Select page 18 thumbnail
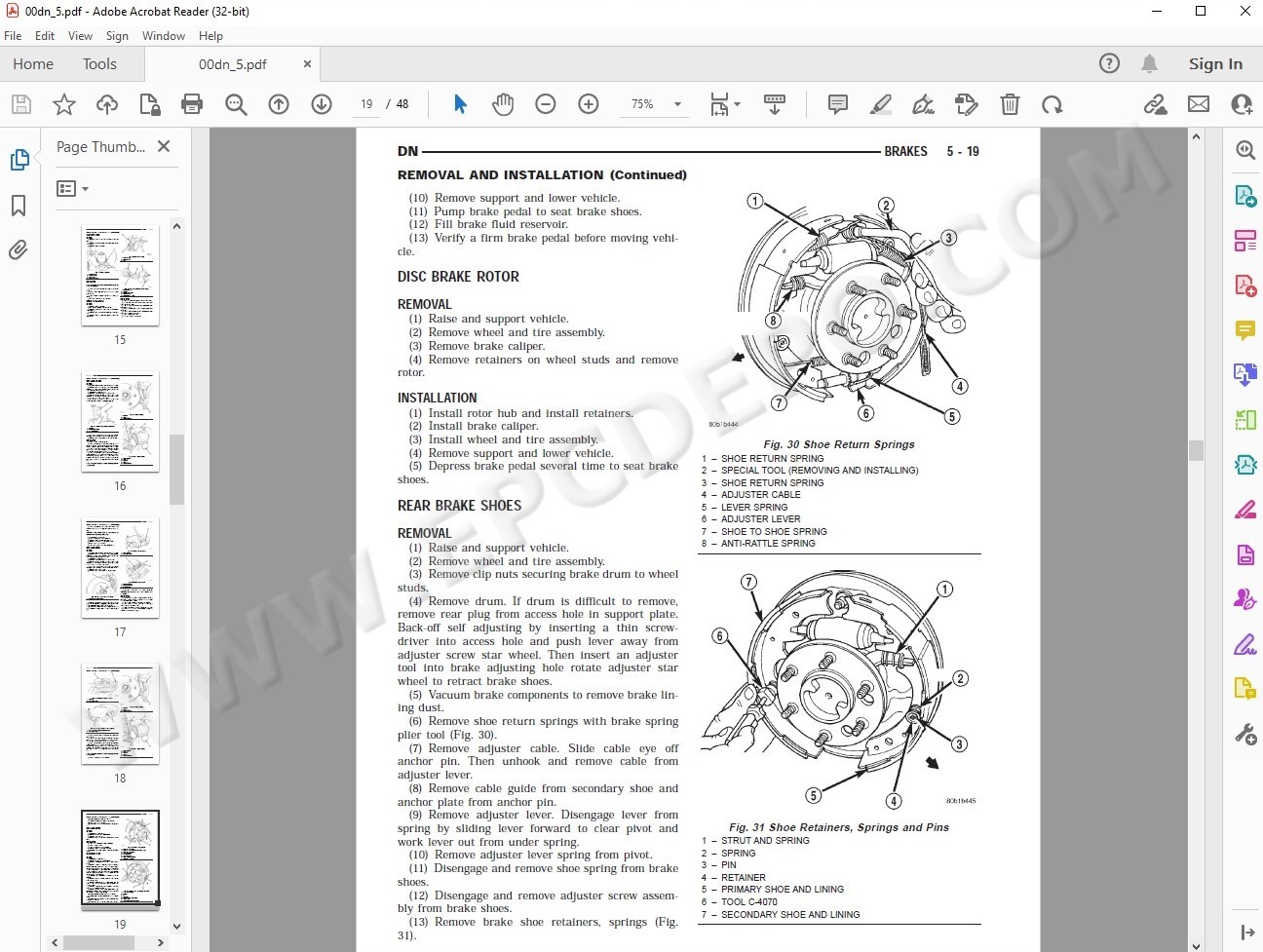Image resolution: width=1263 pixels, height=952 pixels. pyautogui.click(x=120, y=714)
